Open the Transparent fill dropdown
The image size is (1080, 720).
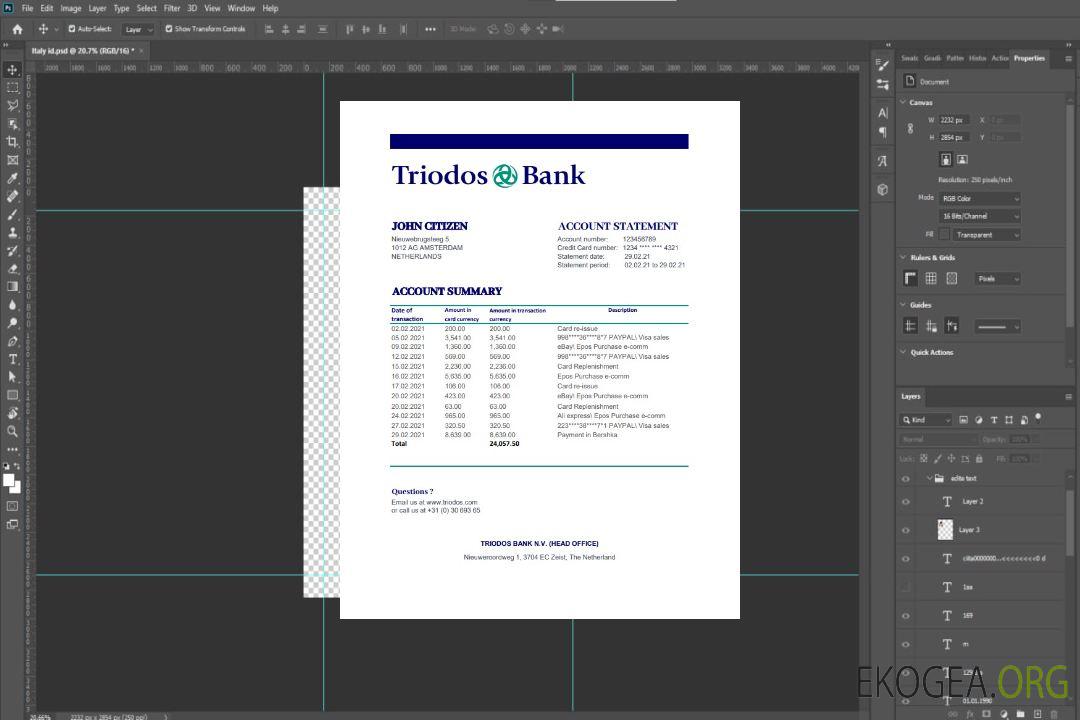click(x=986, y=235)
